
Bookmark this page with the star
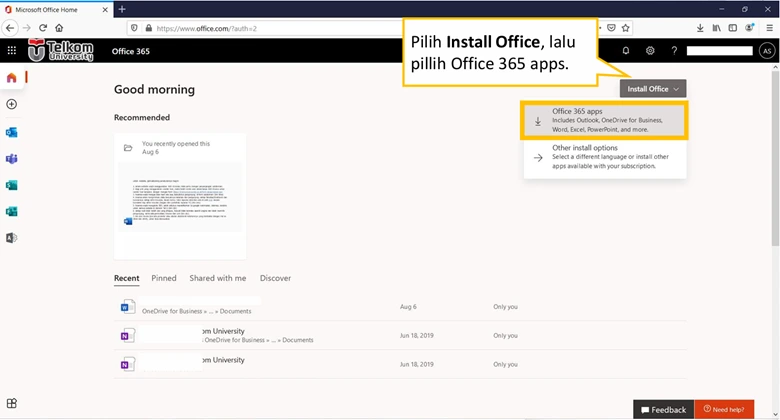pos(626,28)
